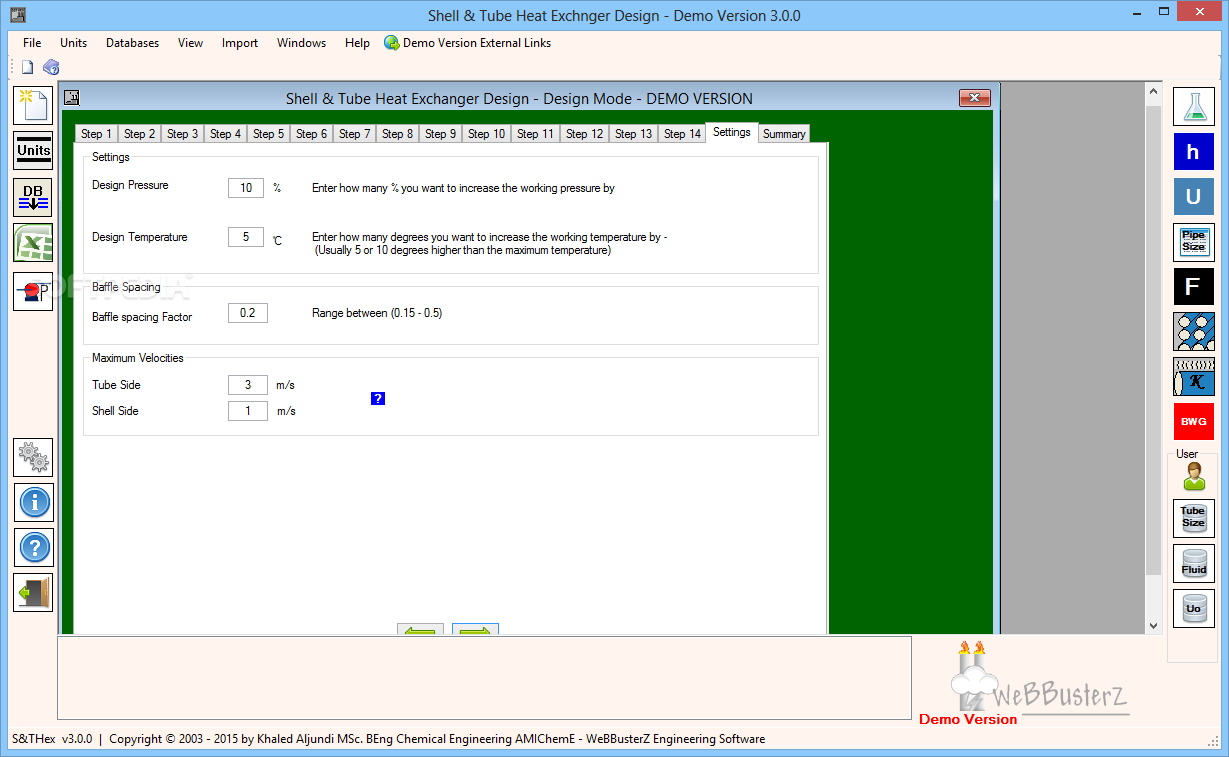1229x757 pixels.
Task: Switch to the Step 8 tab
Action: (x=397, y=134)
